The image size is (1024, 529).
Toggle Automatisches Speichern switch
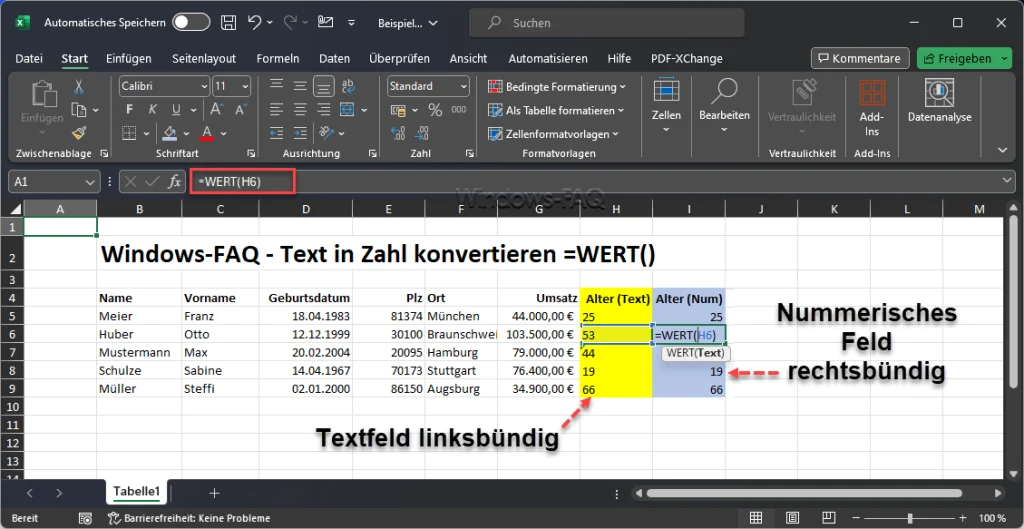(x=190, y=22)
